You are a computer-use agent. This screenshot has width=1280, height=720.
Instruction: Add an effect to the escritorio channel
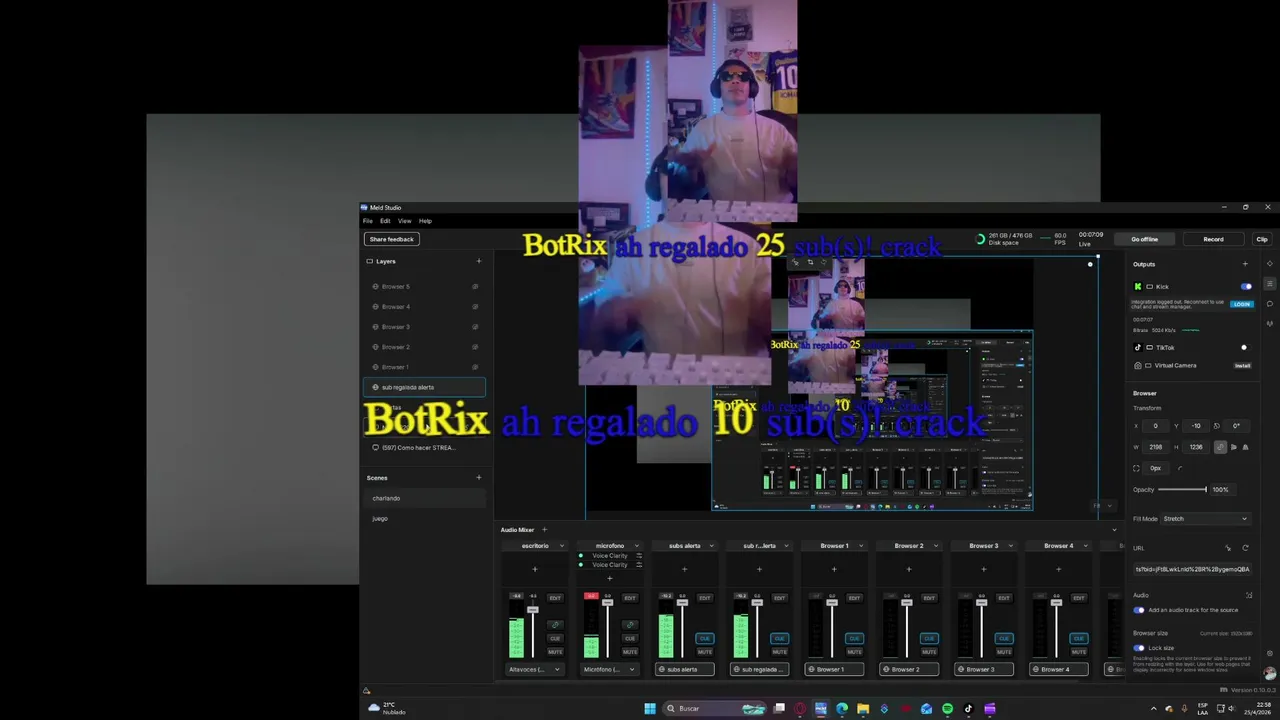coord(535,569)
